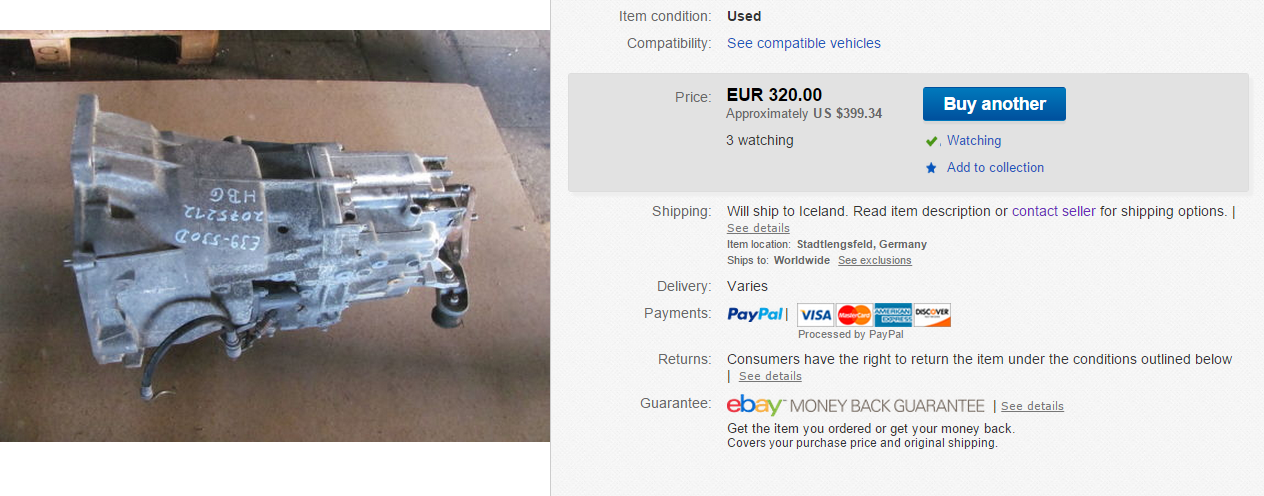Click the PayPal logo icon
Screen dimensions: 1264x496
(x=755, y=314)
